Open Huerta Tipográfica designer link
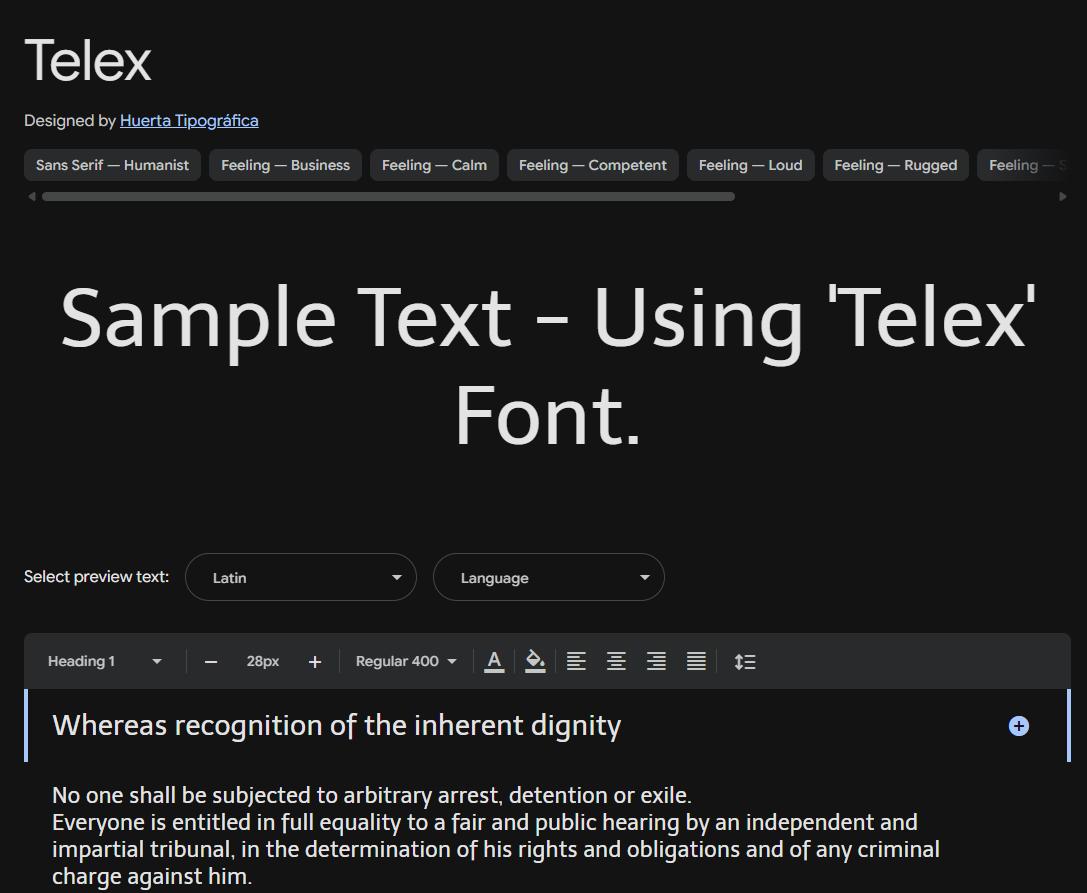The image size is (1087, 893). (189, 121)
